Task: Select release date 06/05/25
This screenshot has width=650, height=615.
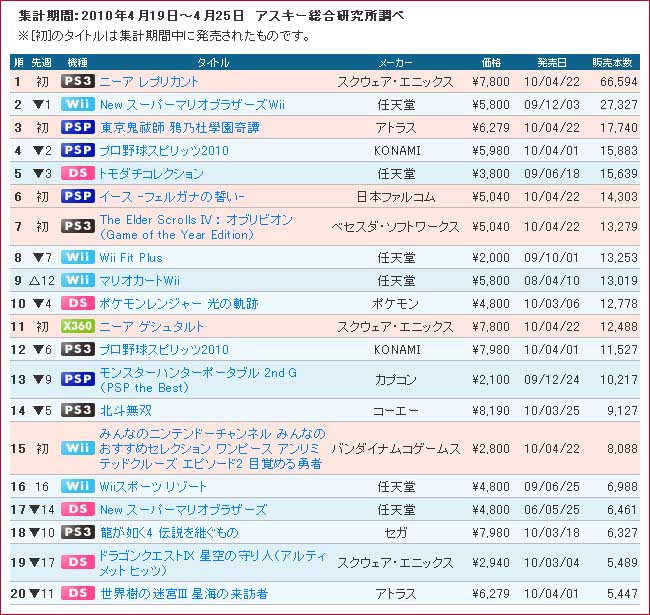Action: (x=552, y=510)
